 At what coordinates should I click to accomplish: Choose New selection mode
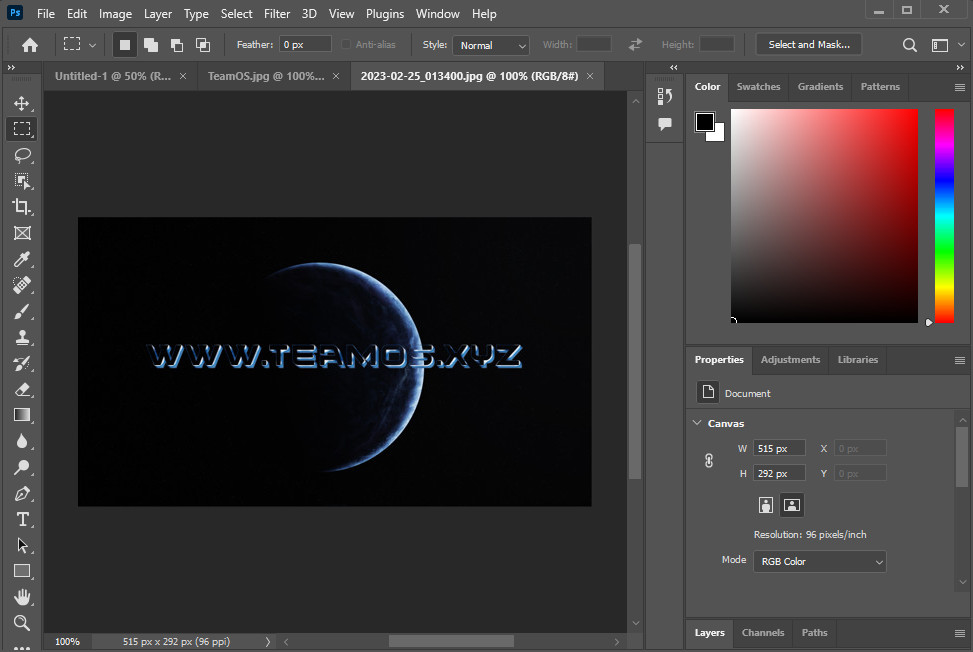pos(125,45)
